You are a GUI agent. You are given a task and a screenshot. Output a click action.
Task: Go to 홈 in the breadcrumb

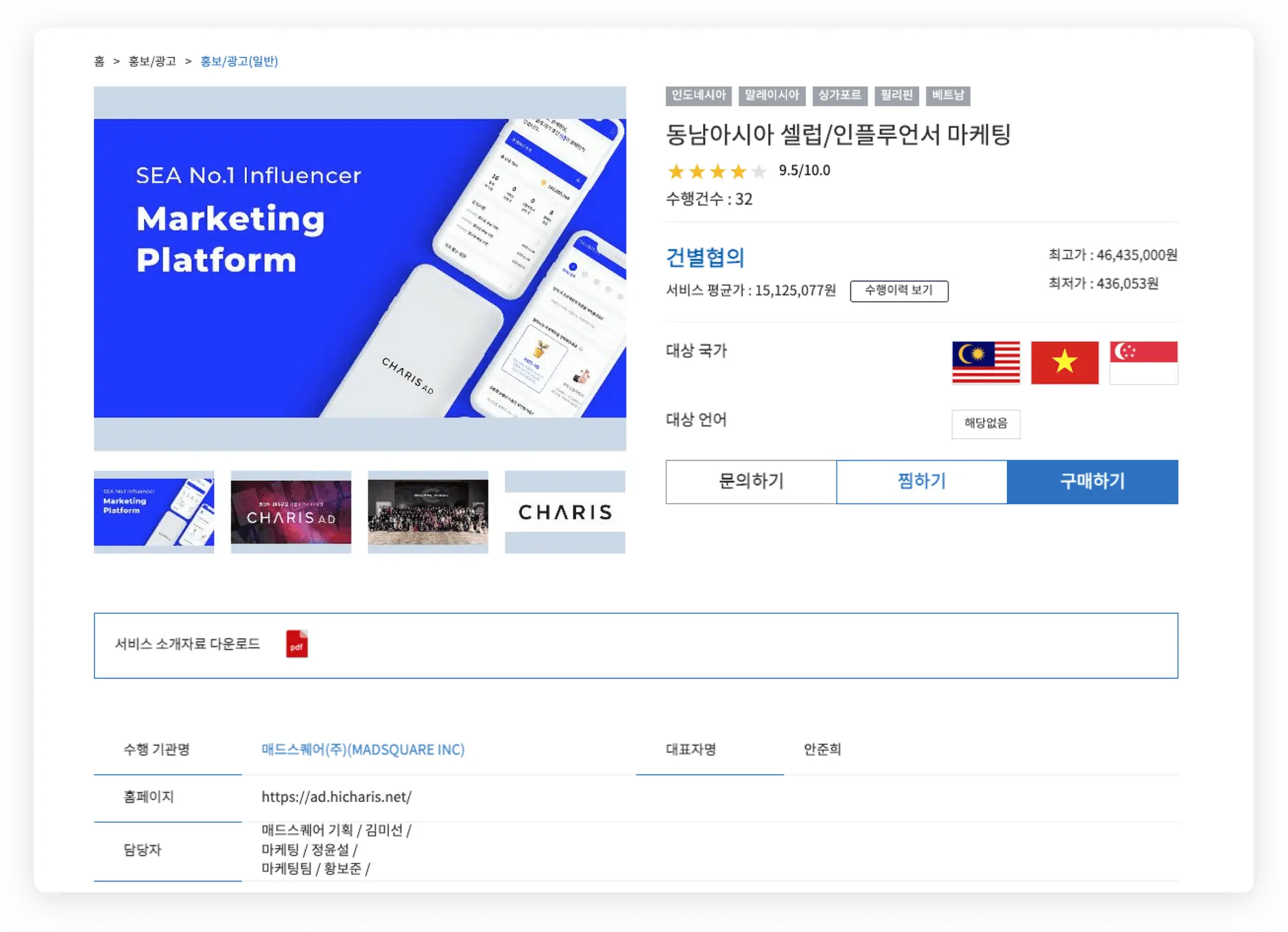(x=99, y=61)
